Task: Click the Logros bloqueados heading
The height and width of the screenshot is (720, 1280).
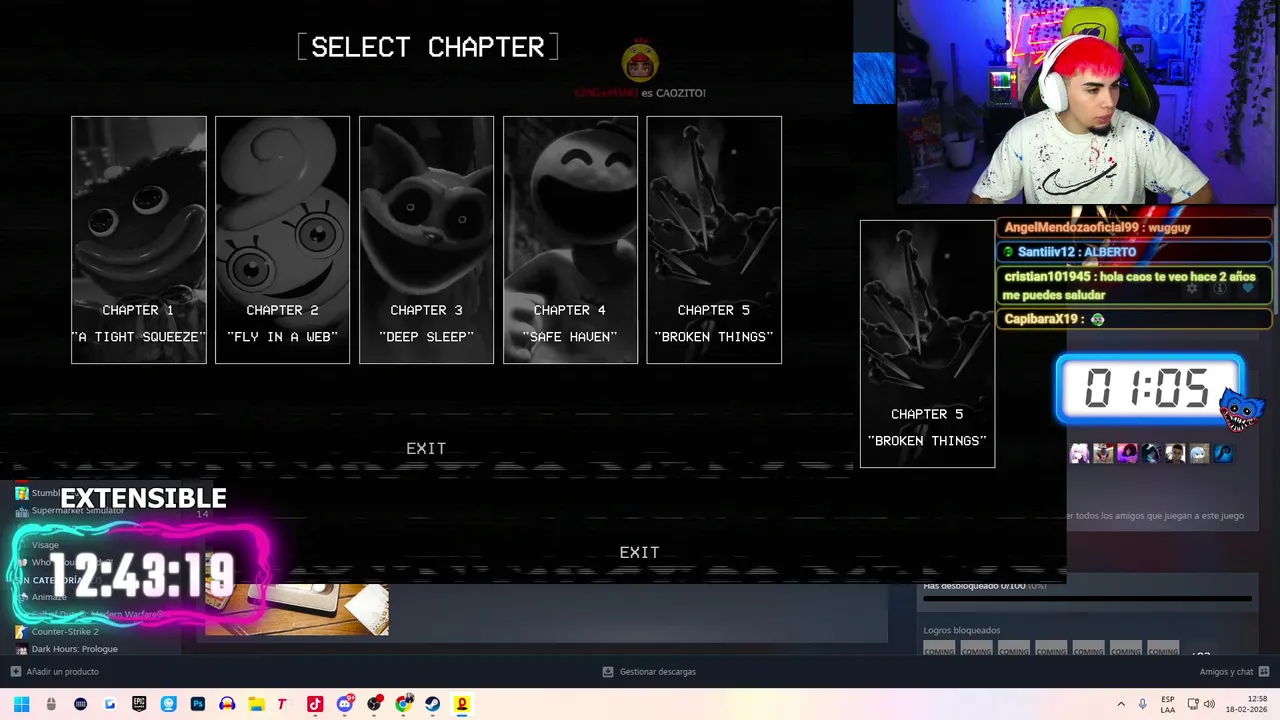Action: click(961, 630)
